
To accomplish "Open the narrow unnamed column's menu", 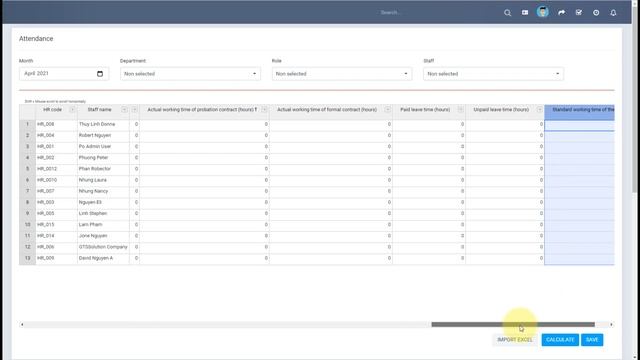I will (x=134, y=109).
